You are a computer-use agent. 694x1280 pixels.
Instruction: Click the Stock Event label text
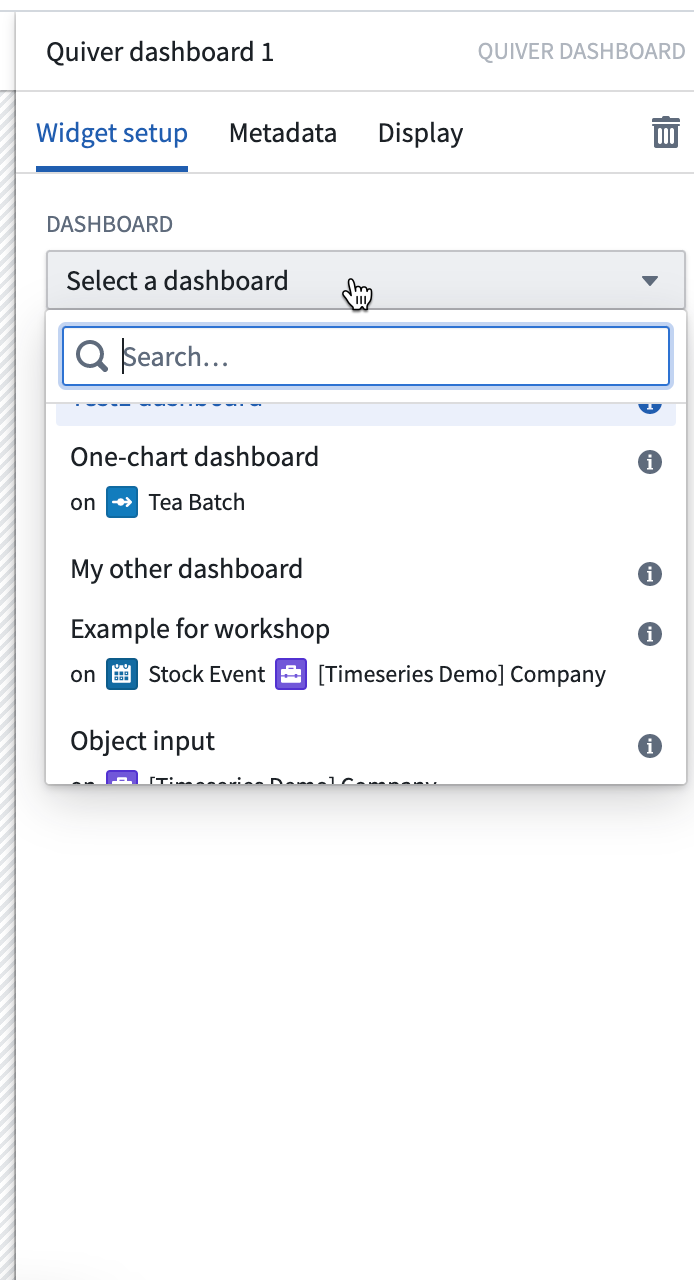207,674
